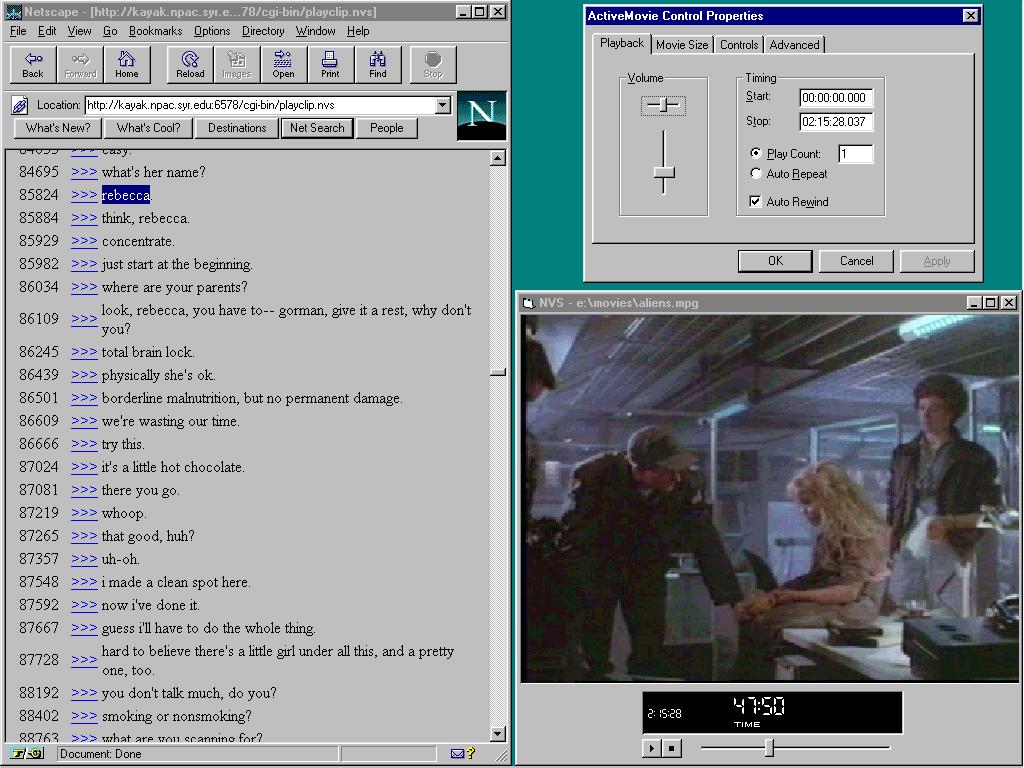Image resolution: width=1024 pixels, height=768 pixels.
Task: Open the Go menu
Action: 110,31
